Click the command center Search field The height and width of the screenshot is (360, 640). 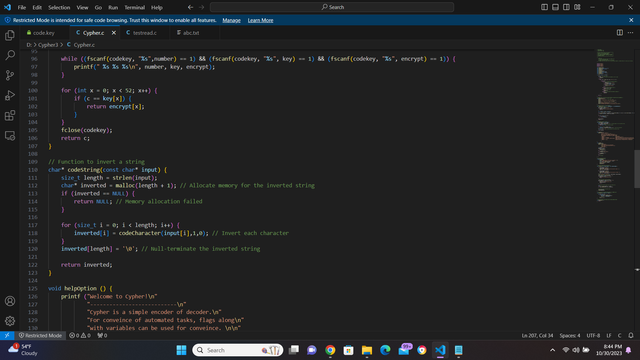coord(332,7)
